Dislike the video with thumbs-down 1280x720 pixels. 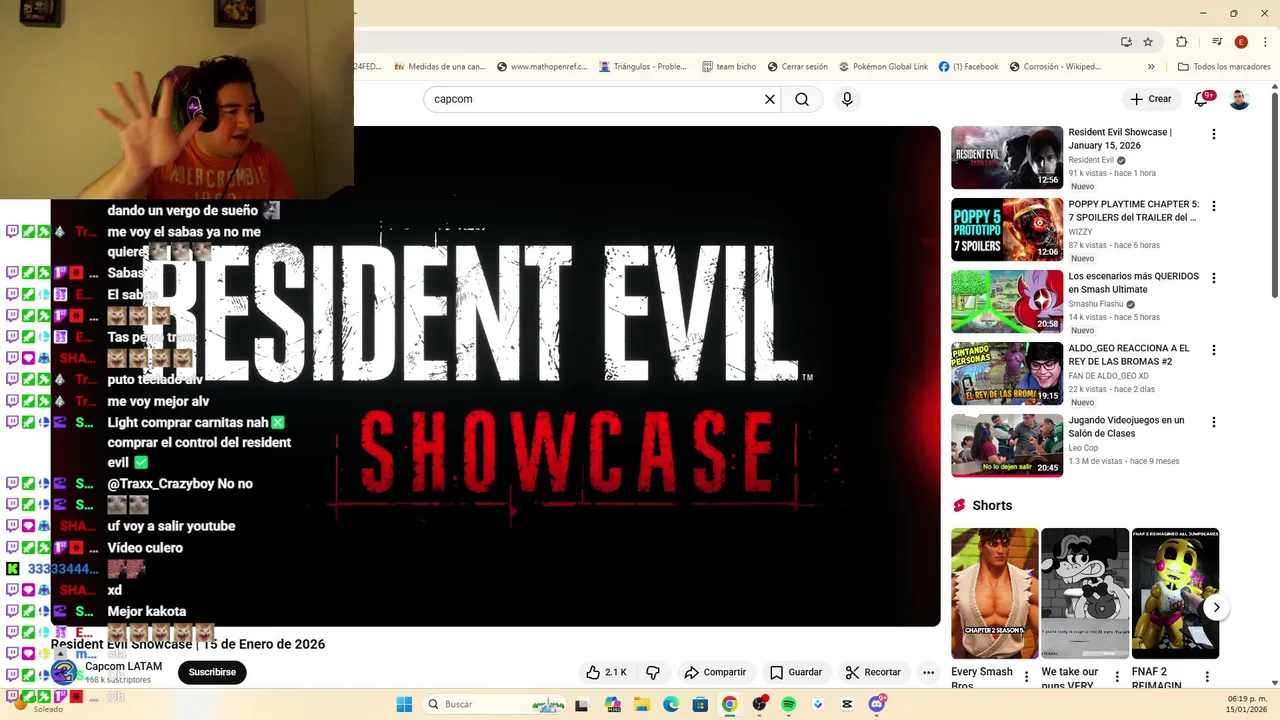(653, 672)
